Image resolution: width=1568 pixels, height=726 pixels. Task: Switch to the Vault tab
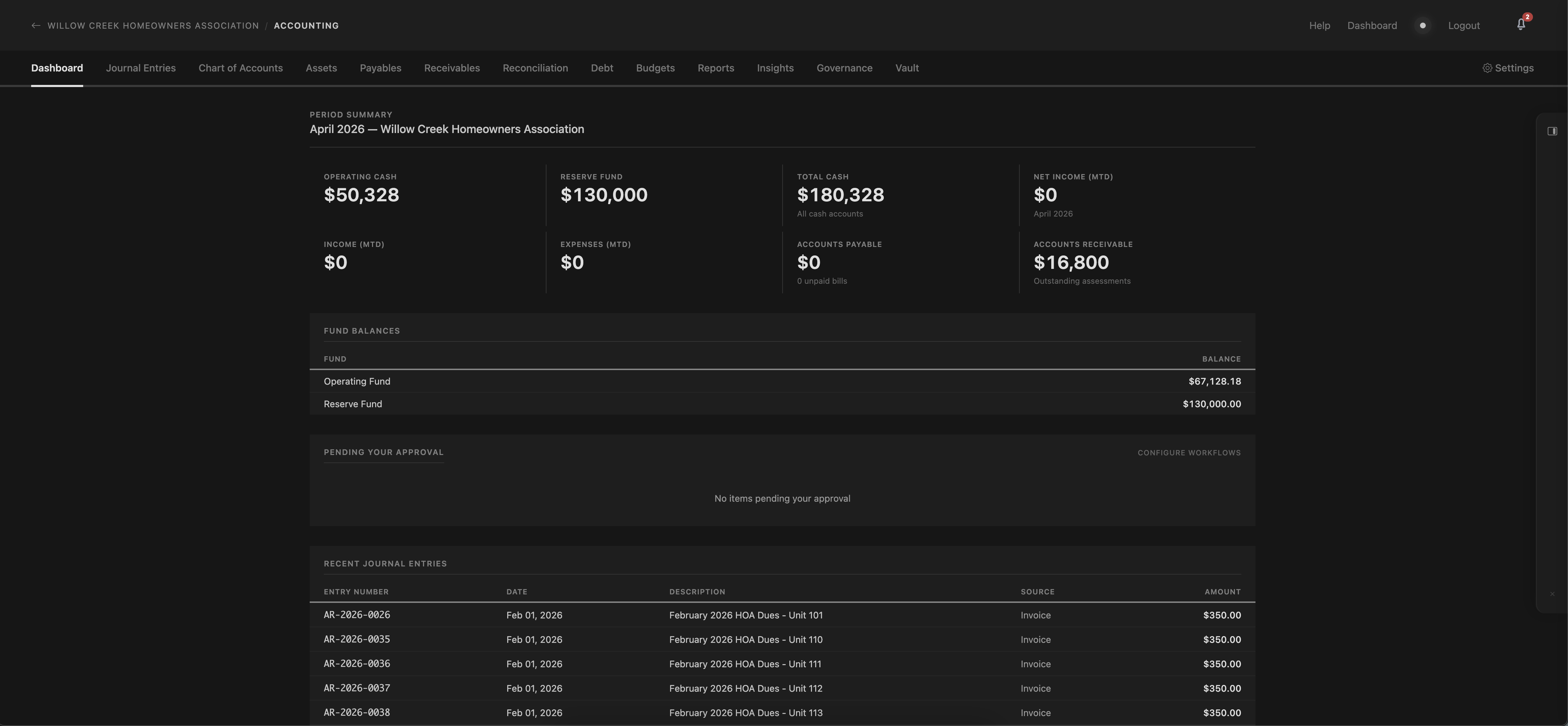(x=907, y=68)
